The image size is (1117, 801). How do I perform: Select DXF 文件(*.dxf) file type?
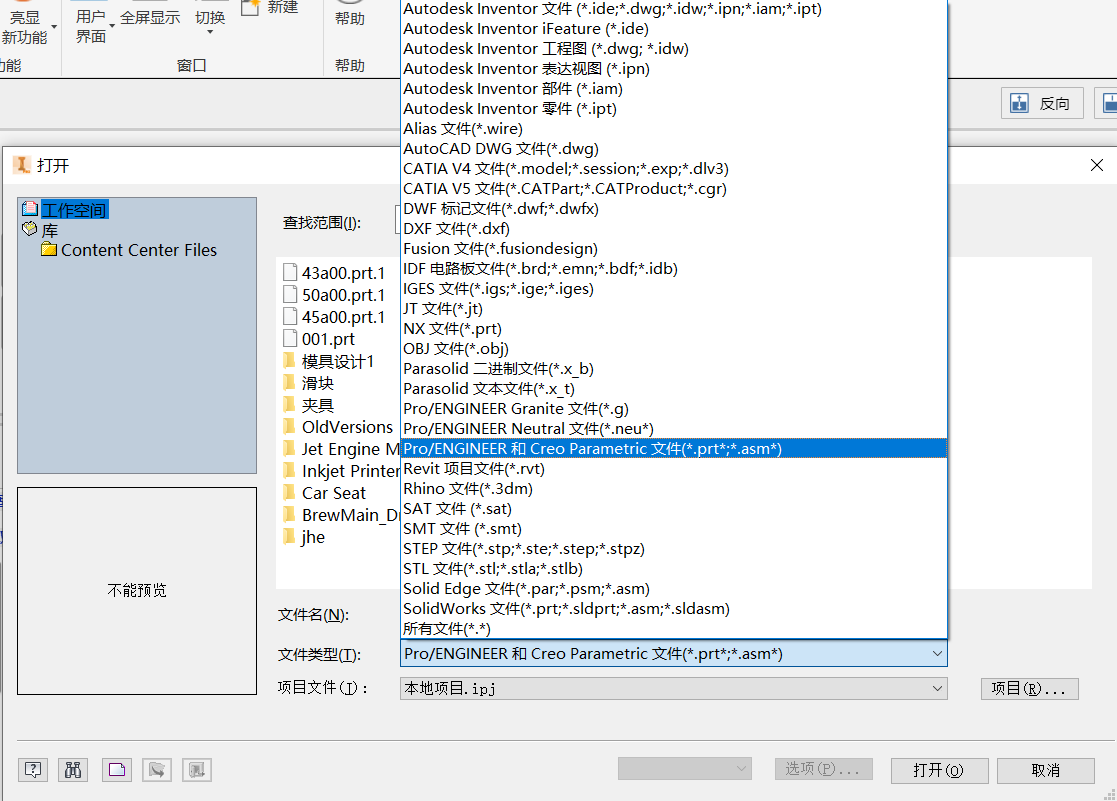[674, 229]
